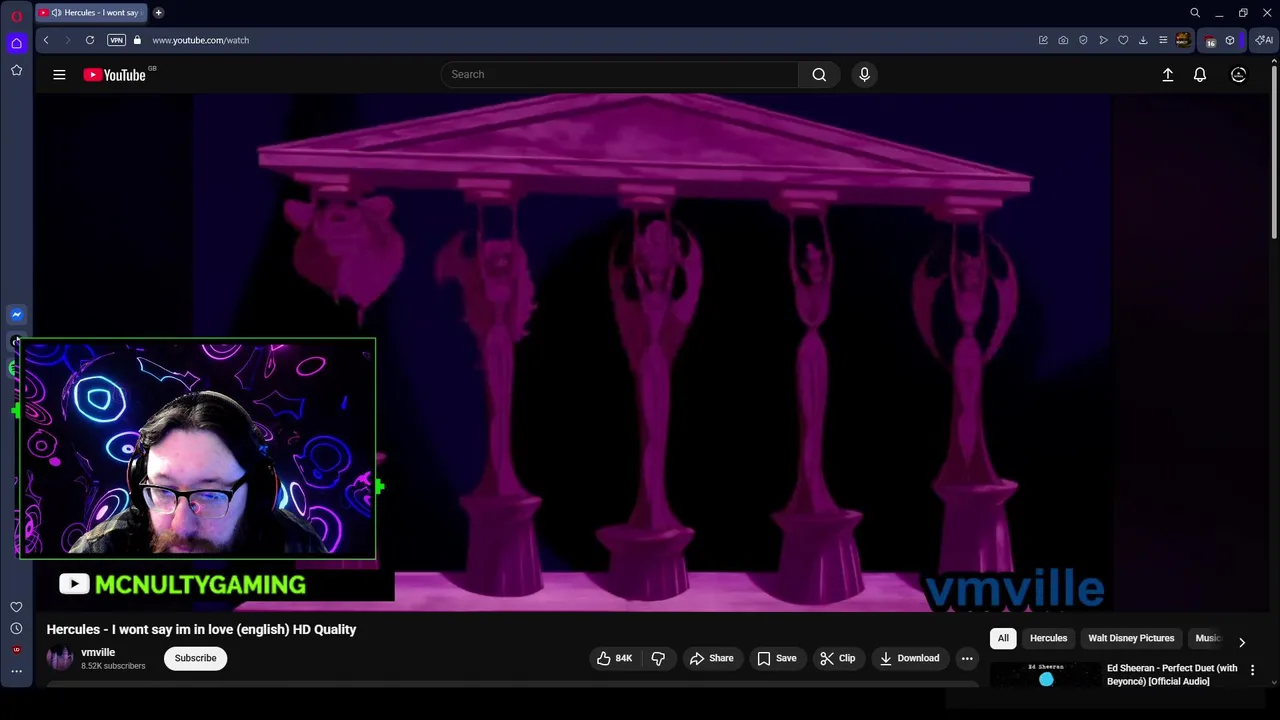This screenshot has height=720, width=1280.
Task: Open the Opera home speed dial icon
Action: (x=16, y=43)
